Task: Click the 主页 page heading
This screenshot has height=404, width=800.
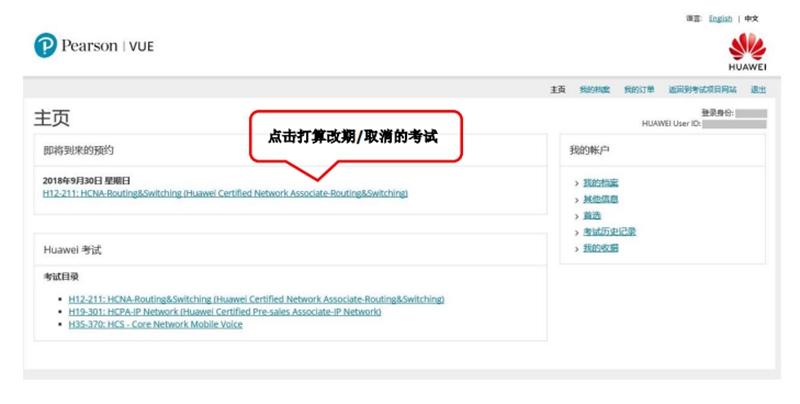Action: tap(52, 118)
